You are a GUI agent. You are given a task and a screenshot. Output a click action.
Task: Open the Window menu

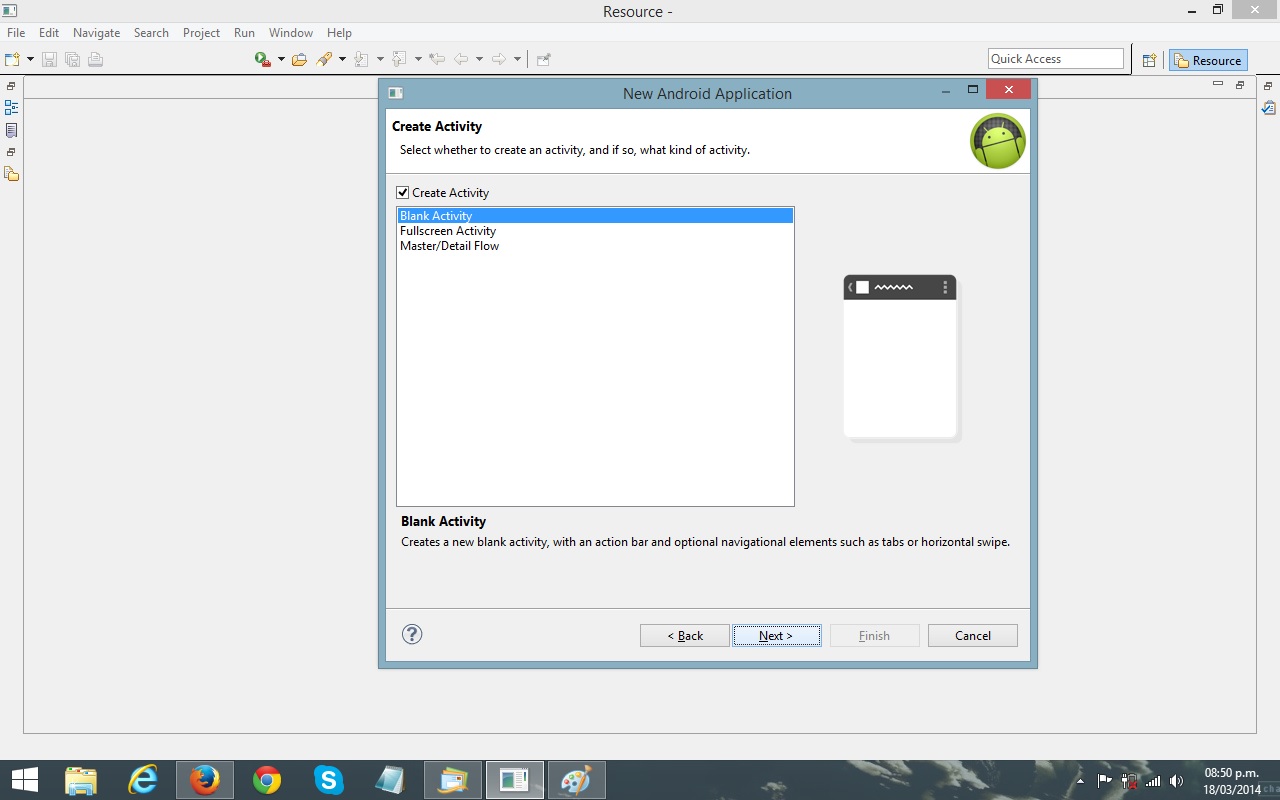[x=291, y=33]
